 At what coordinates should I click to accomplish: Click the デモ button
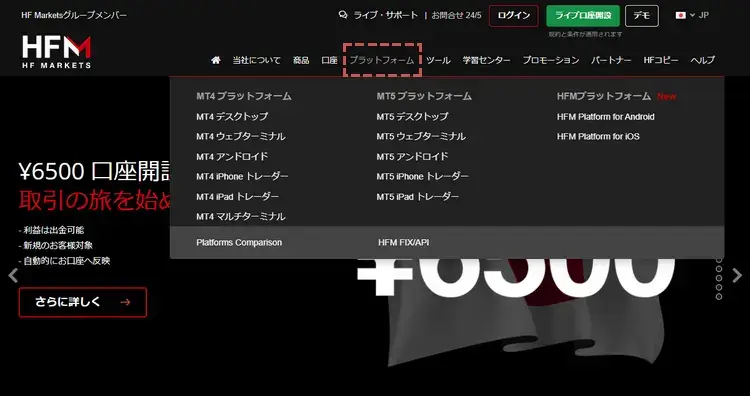click(642, 16)
